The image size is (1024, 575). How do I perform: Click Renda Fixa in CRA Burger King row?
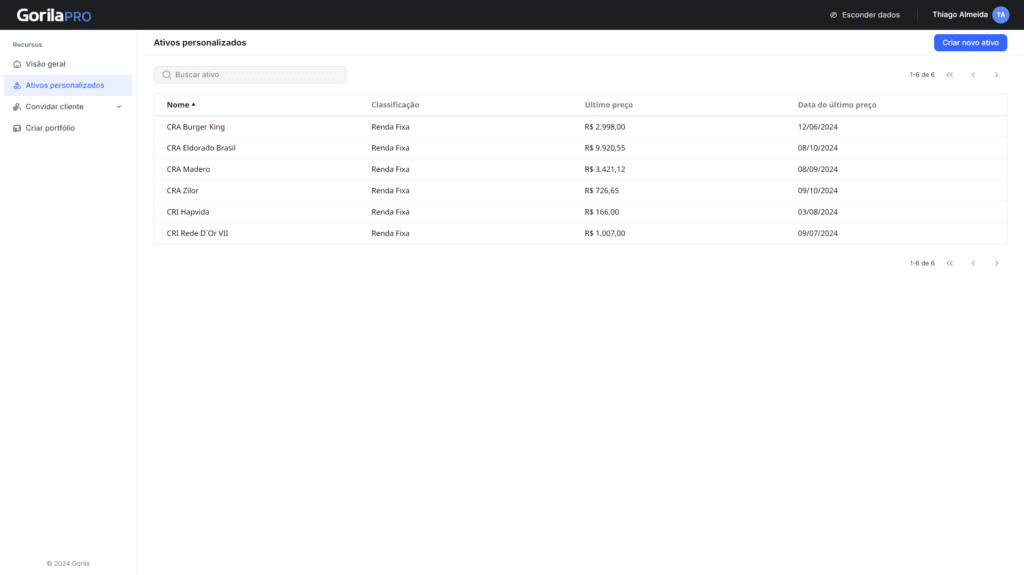click(x=391, y=127)
